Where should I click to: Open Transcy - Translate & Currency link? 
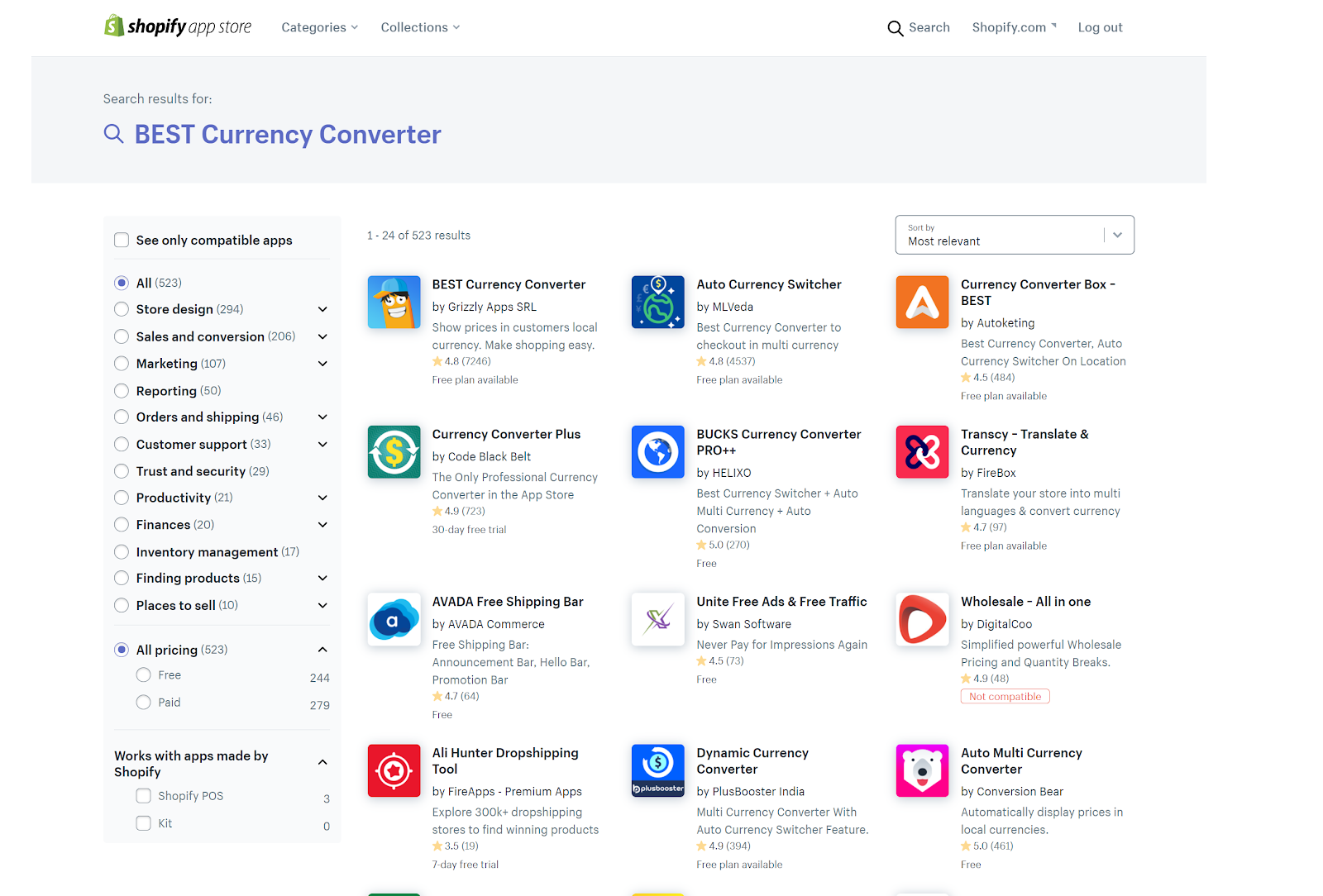click(1024, 442)
